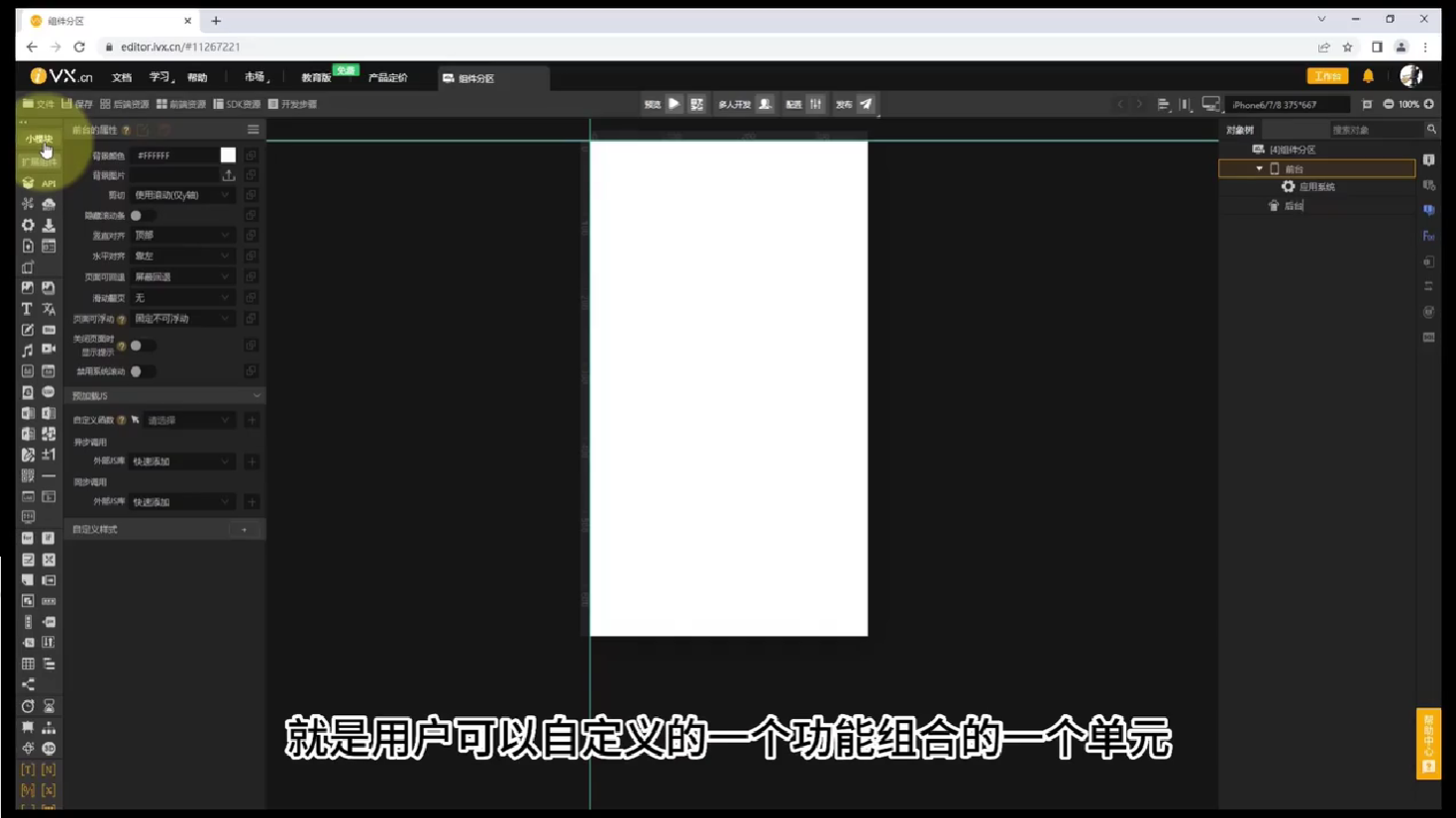
Task: Open the swipe page-turn dropdown showing 无
Action: coord(183,298)
